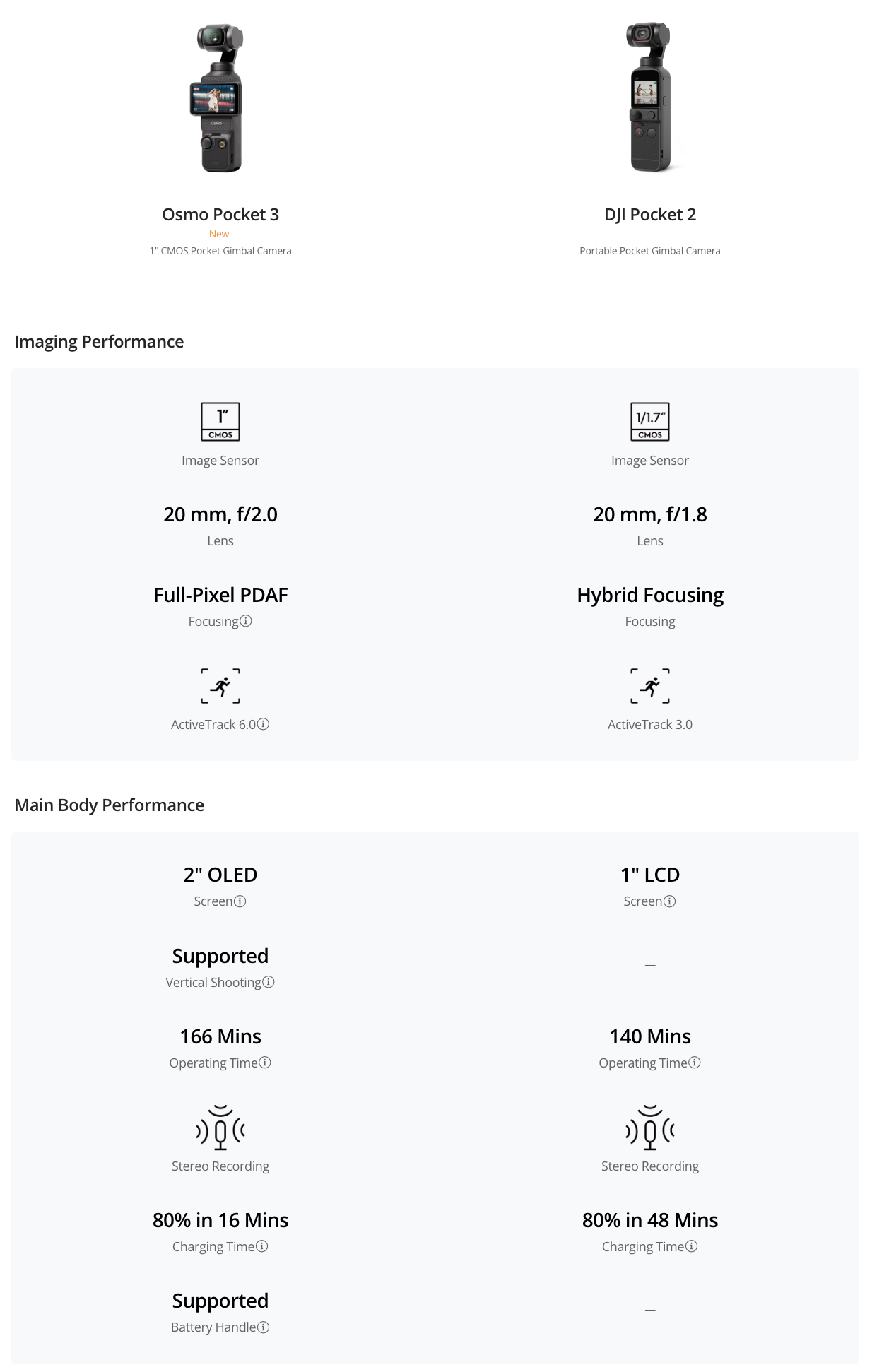Open the DJI Pocket 2 title link
This screenshot has height=1372, width=872.
tap(649, 215)
